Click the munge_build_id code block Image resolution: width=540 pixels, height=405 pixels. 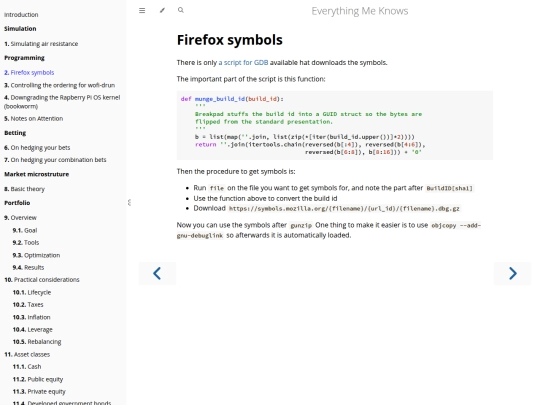coord(335,125)
